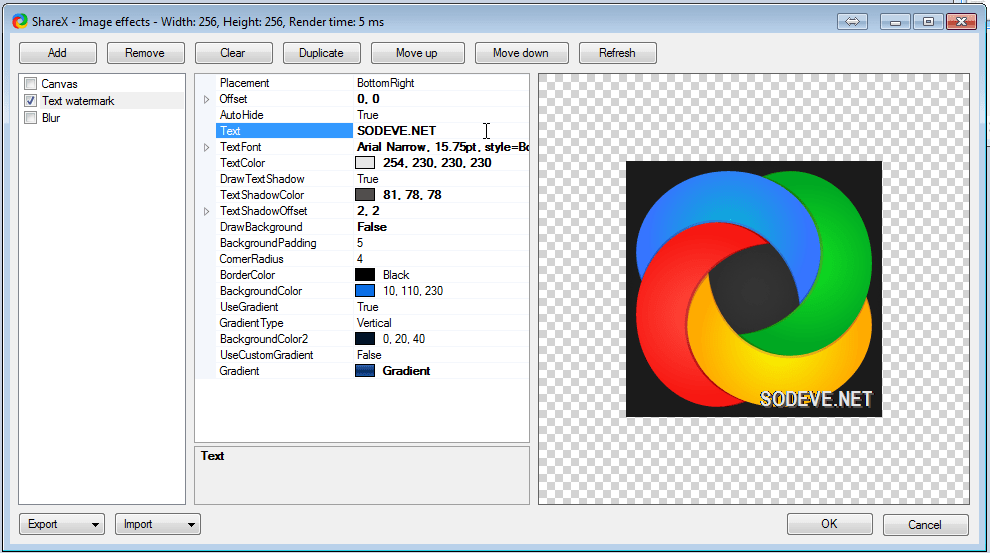The width and height of the screenshot is (990, 553).
Task: Click the TextShadowOffset value 2, 2
Action: (368, 211)
